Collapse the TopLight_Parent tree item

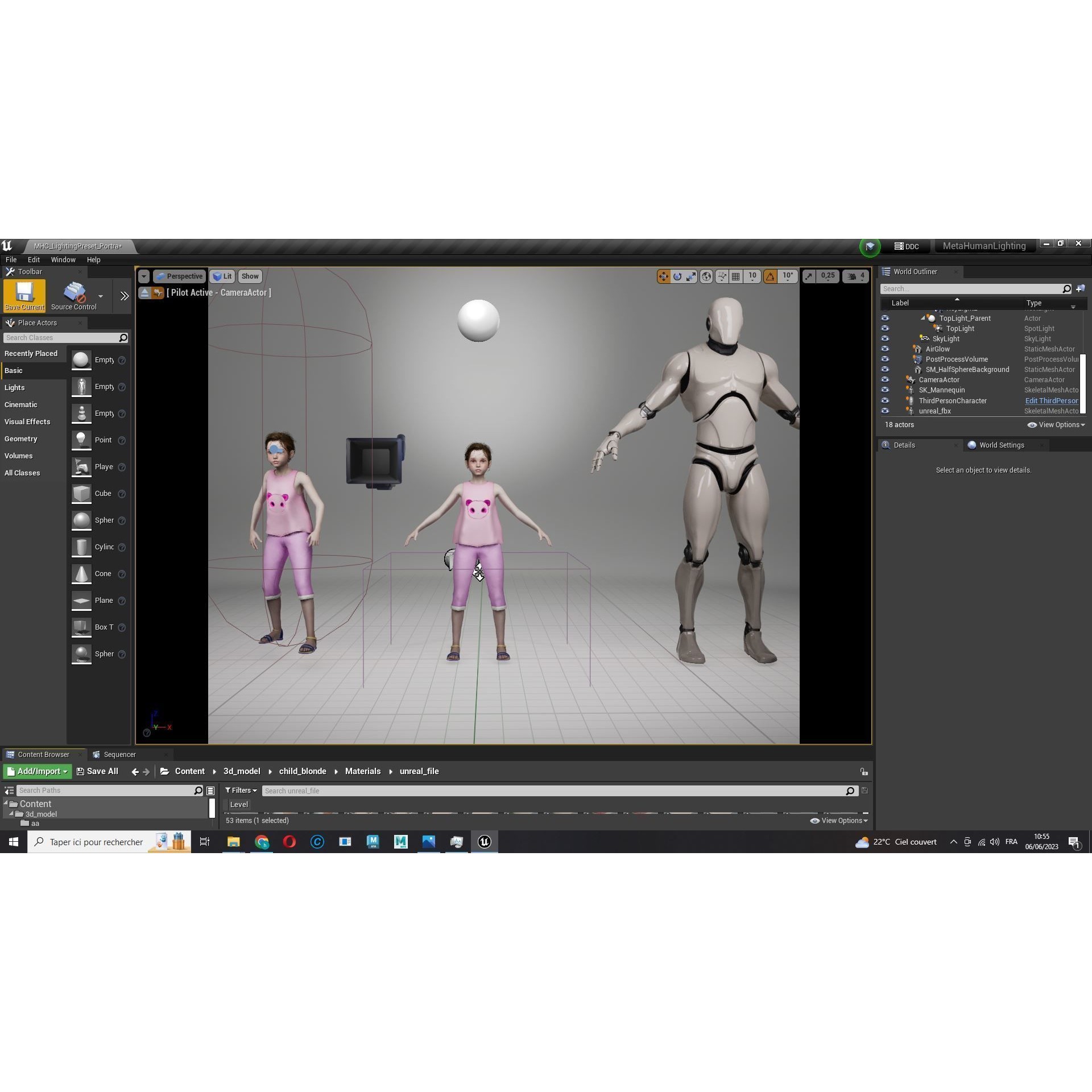(923, 318)
